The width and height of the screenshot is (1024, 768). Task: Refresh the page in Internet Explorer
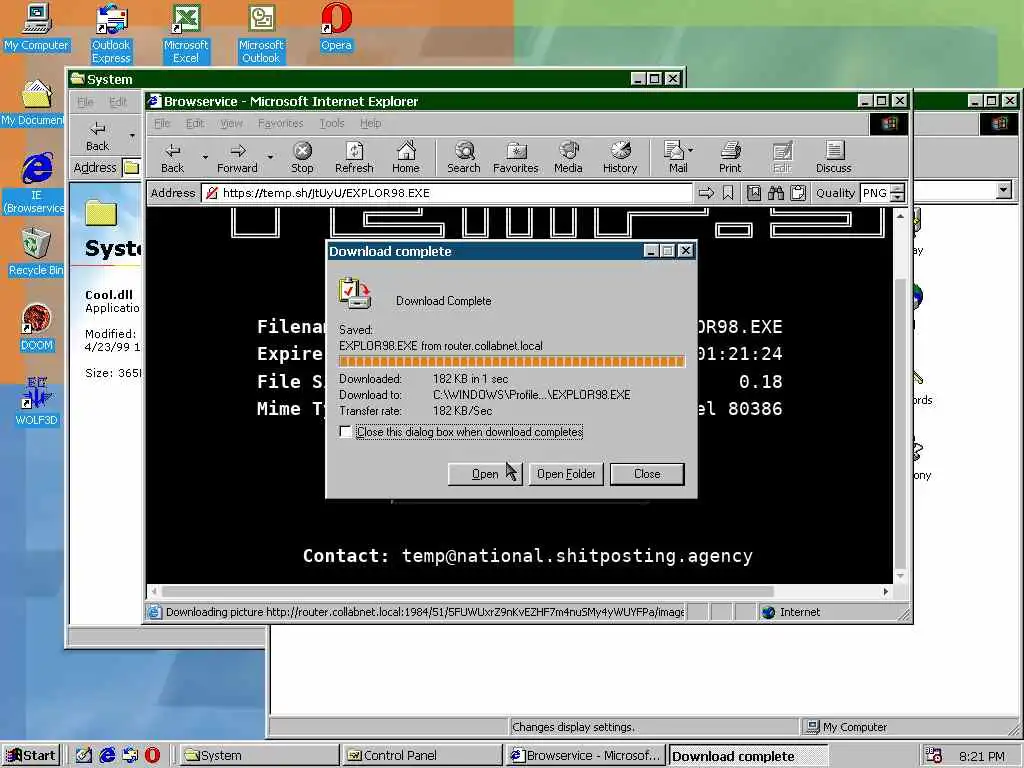point(354,157)
